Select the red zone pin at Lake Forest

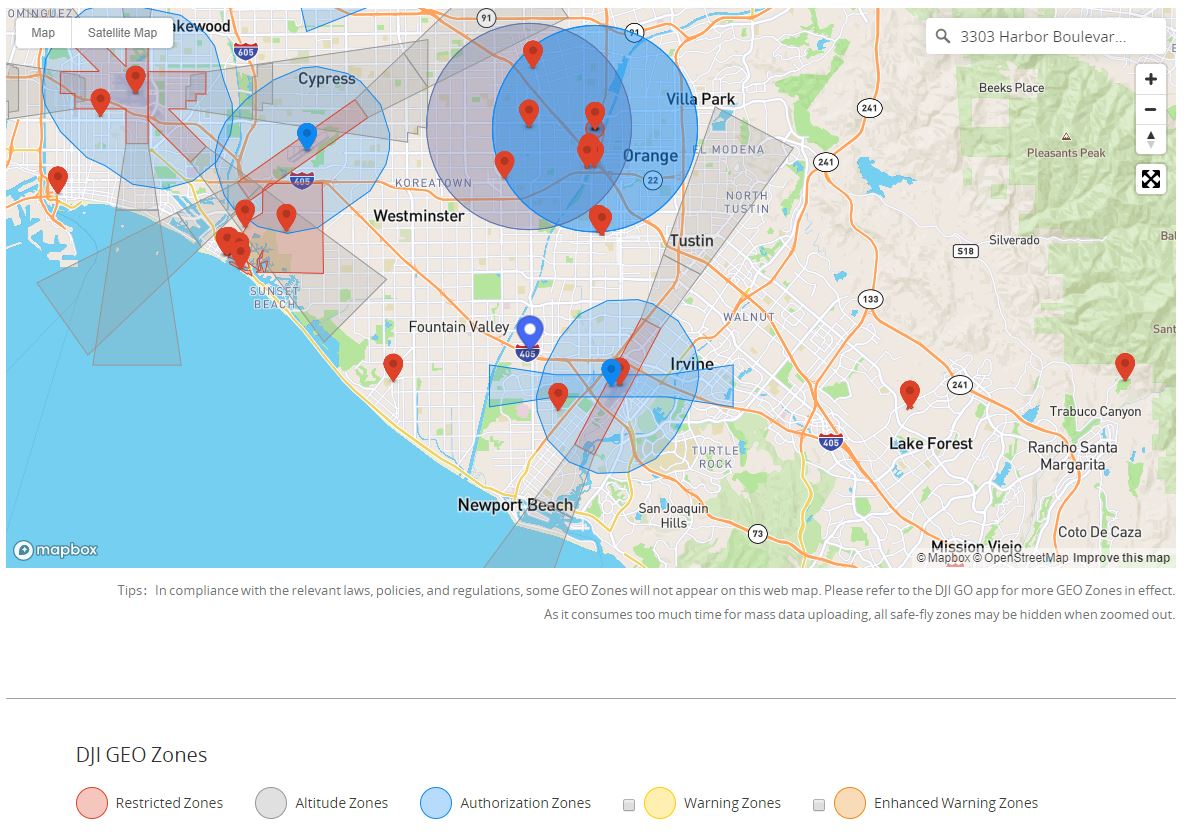coord(910,392)
